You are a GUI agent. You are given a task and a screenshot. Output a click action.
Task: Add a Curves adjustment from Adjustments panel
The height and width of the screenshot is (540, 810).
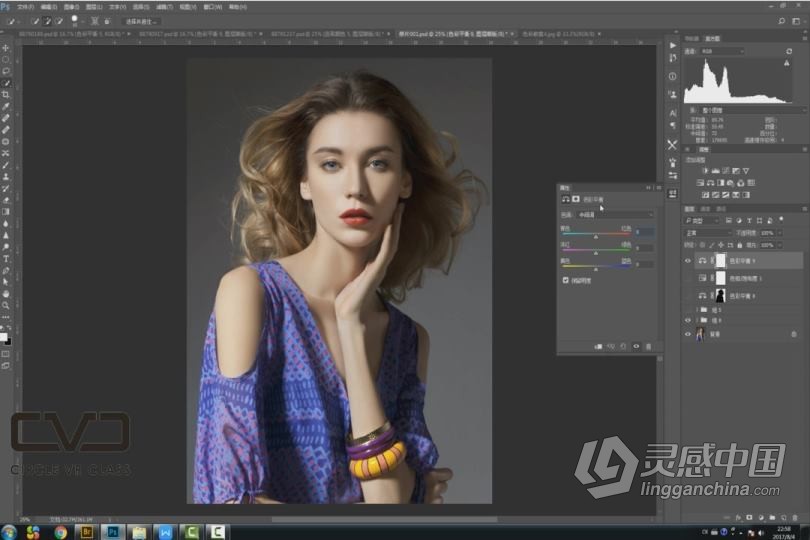tap(726, 171)
